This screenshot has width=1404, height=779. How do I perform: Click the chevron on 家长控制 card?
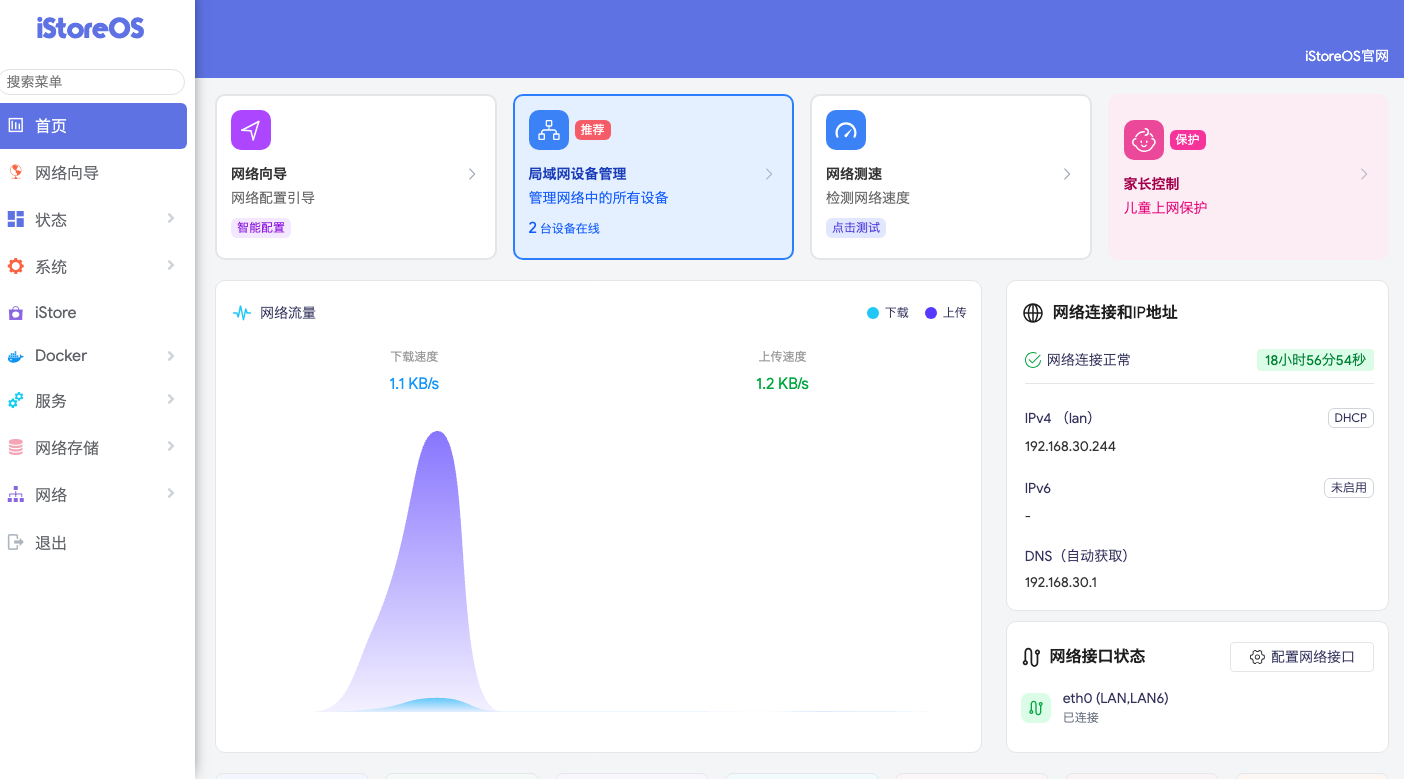coord(1364,174)
